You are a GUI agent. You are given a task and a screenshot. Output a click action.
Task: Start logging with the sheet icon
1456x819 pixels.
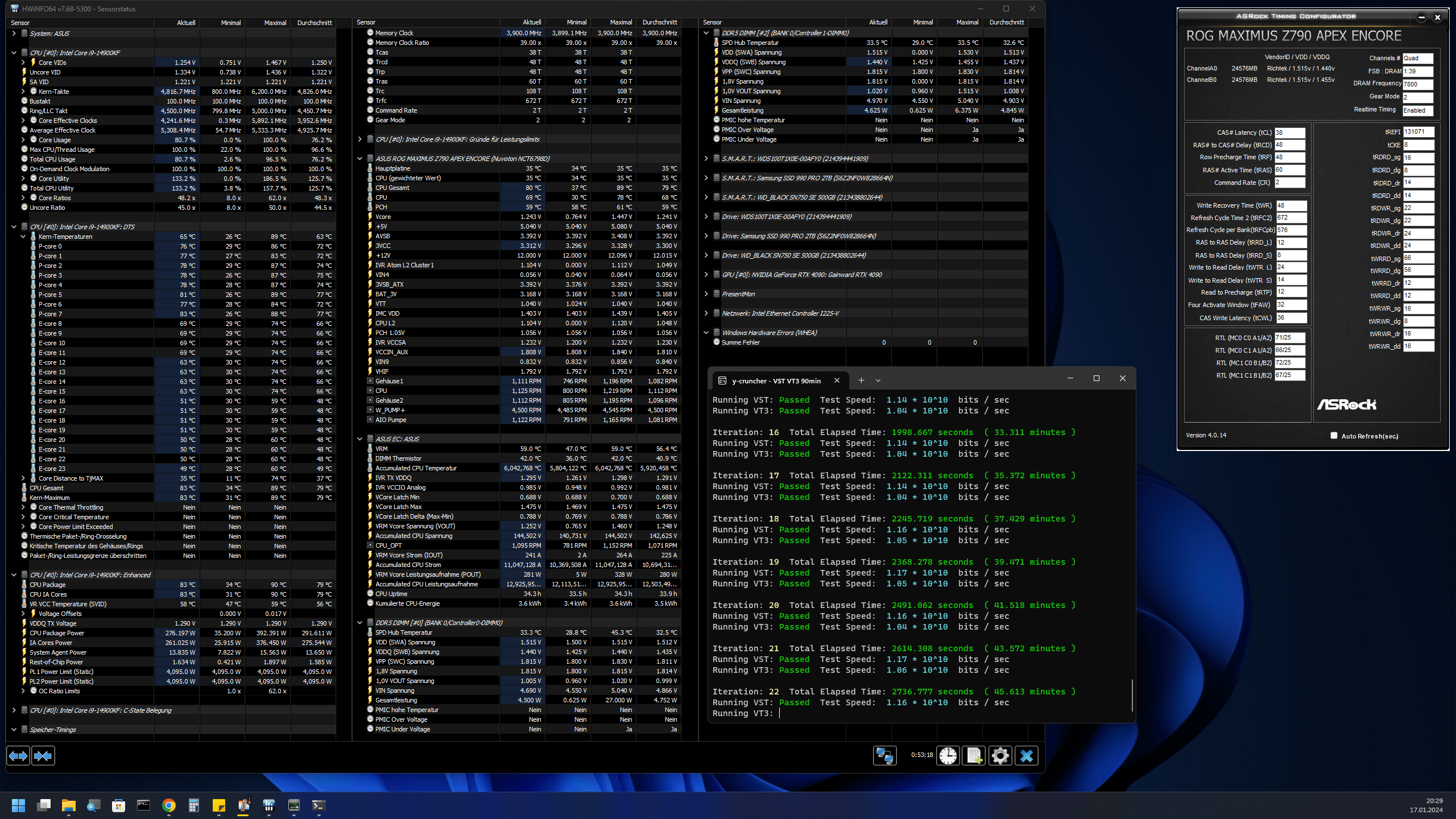[974, 755]
